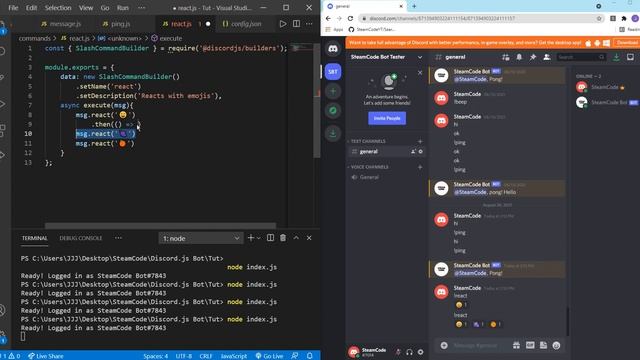640x360 pixels.
Task: Maximize the terminal panel with the chevron
Action: click(x=296, y=238)
